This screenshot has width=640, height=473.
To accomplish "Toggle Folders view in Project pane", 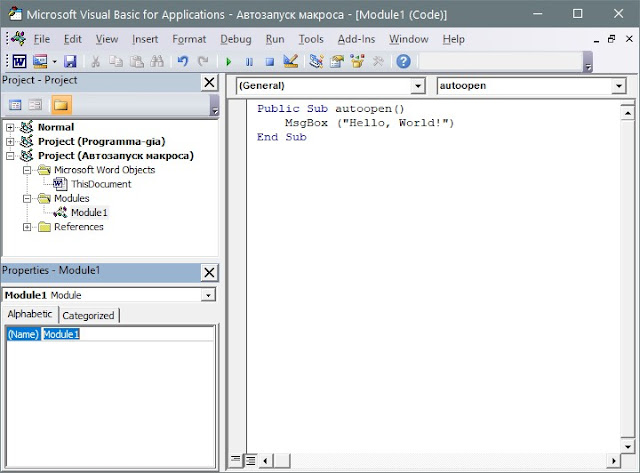I will [61, 105].
